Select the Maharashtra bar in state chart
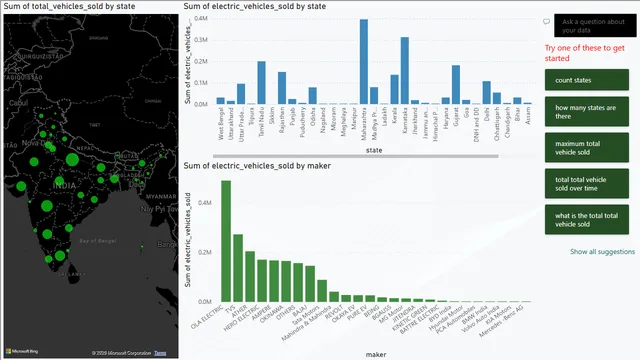This screenshot has height=360, width=640. [x=364, y=62]
